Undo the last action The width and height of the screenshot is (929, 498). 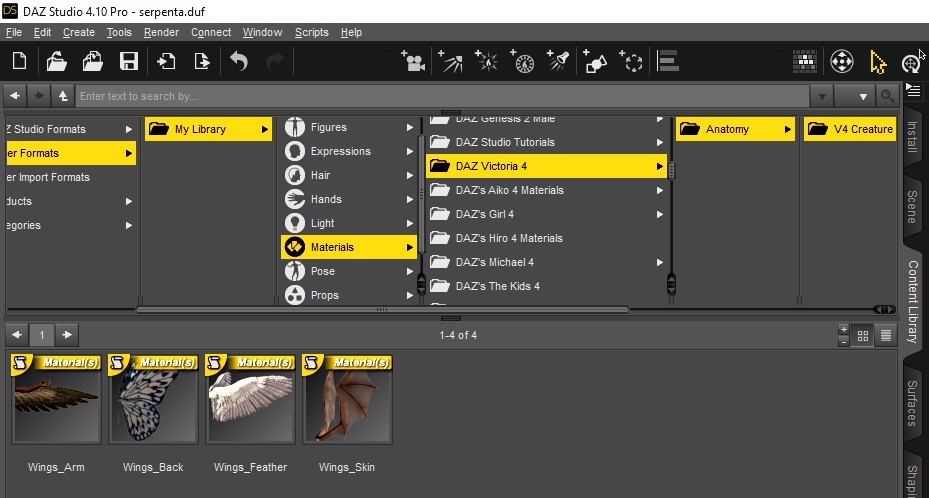239,61
